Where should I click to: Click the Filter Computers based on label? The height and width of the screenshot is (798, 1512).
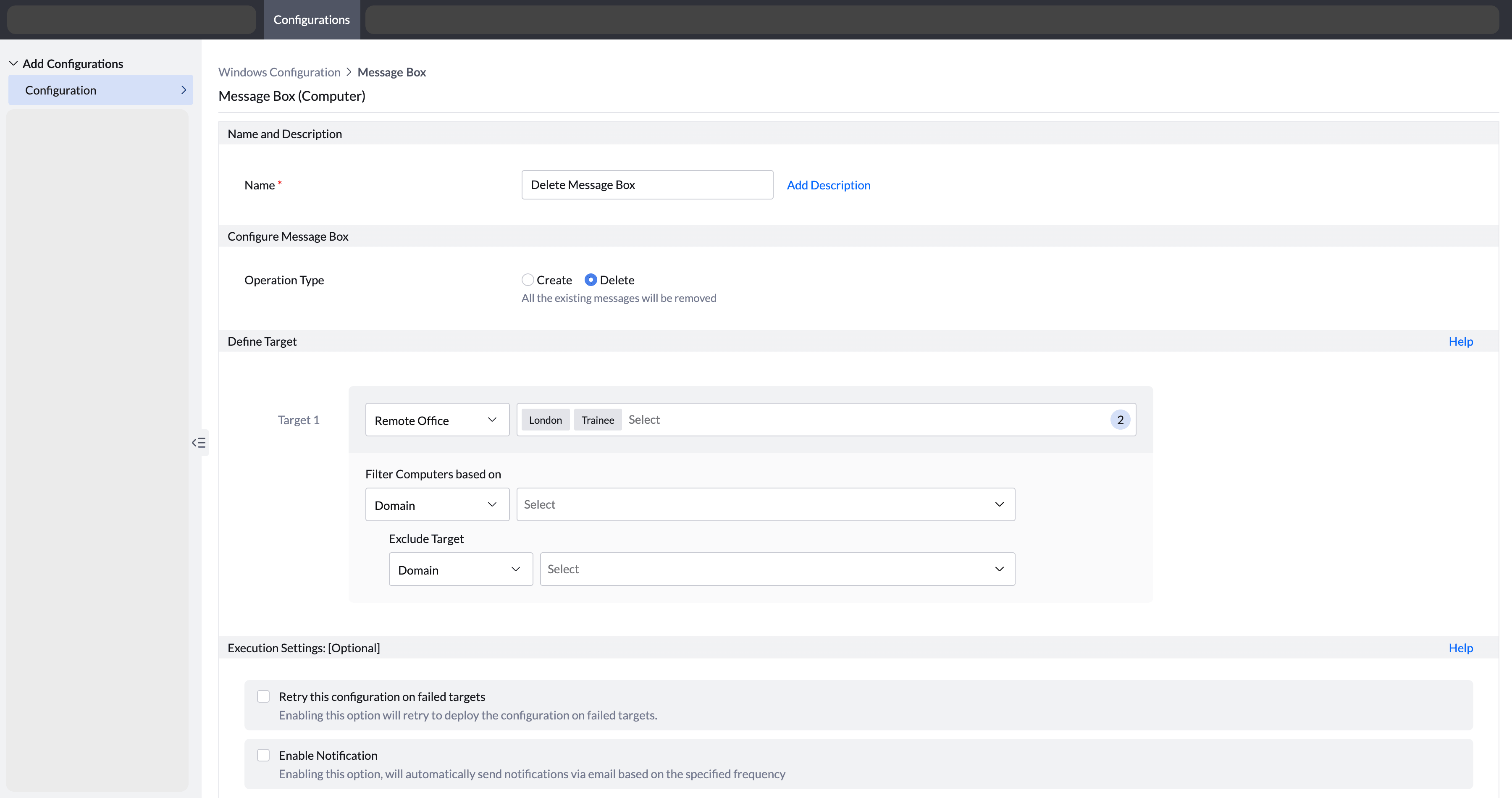[433, 474]
